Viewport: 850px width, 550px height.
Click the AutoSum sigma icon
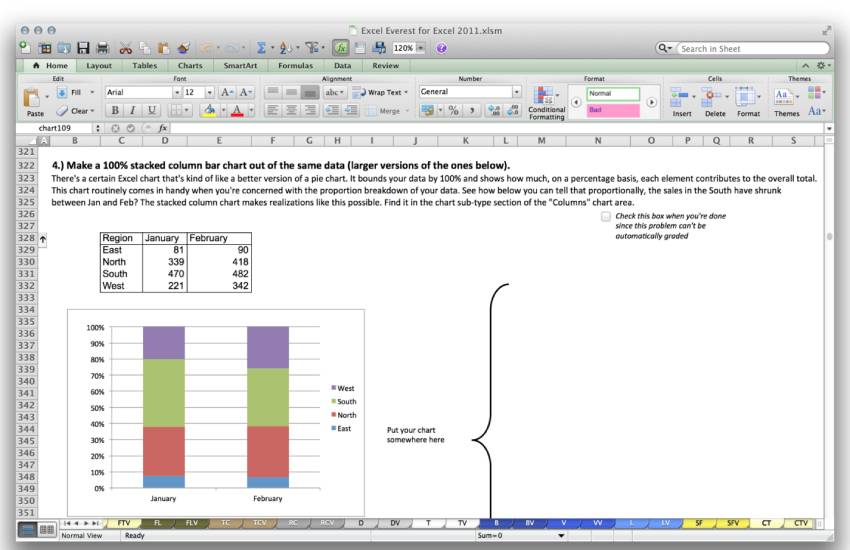coord(261,48)
